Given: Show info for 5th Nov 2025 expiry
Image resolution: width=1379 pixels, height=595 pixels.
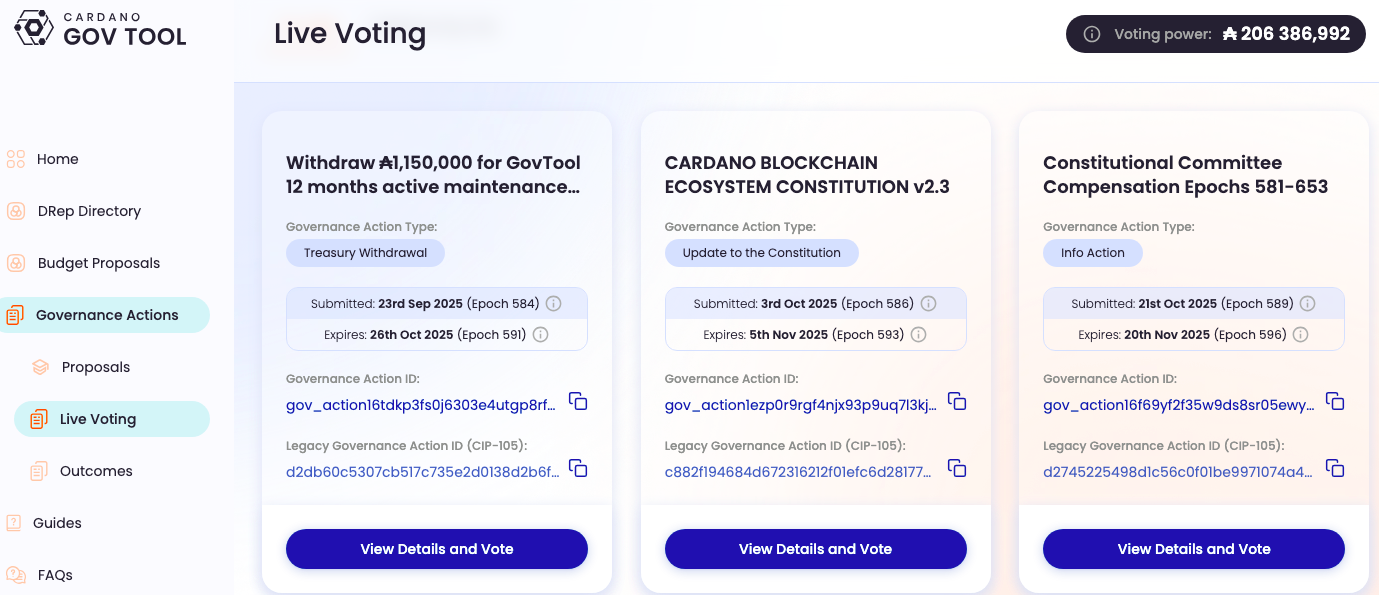Looking at the screenshot, I should [918, 335].
